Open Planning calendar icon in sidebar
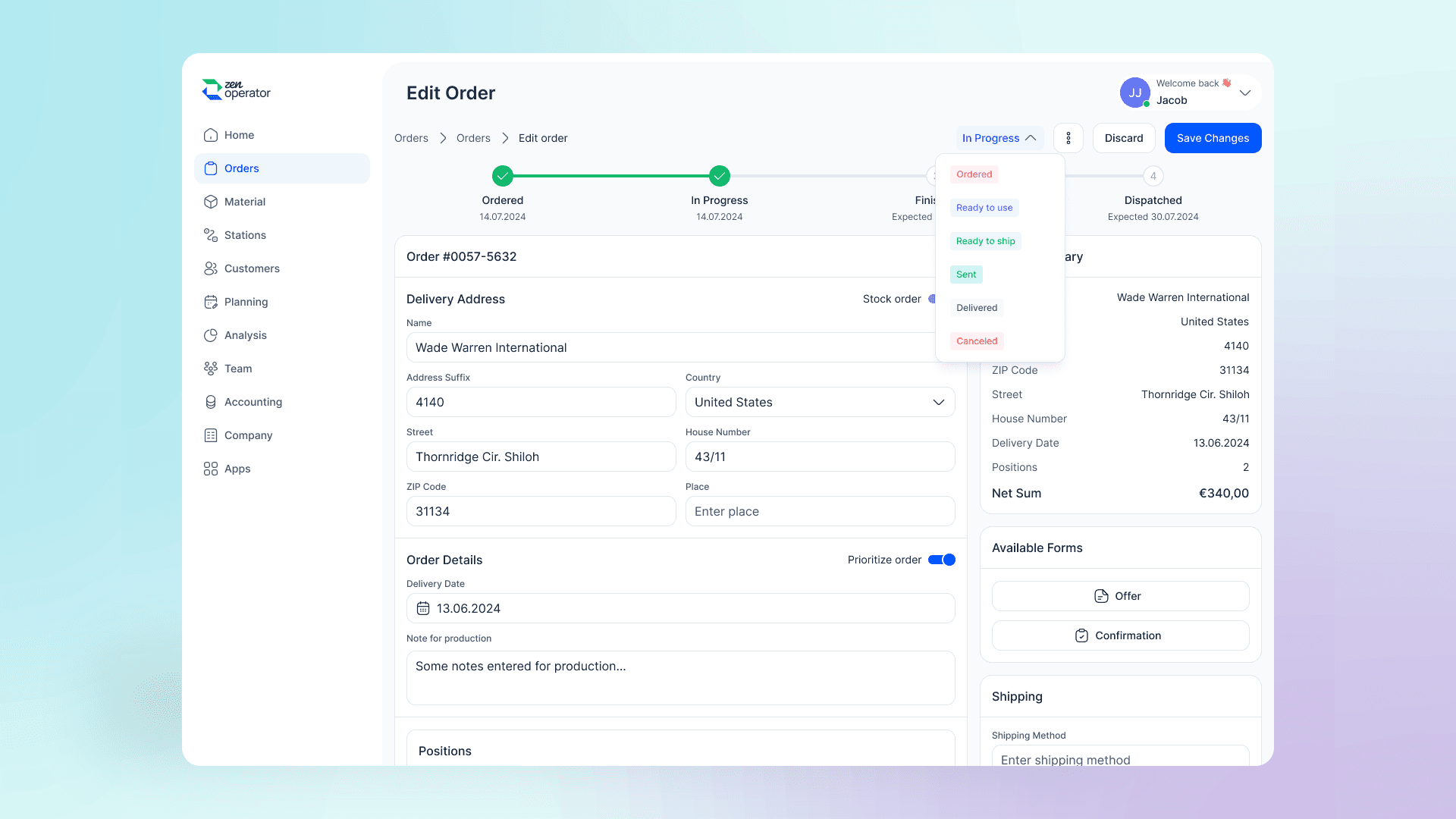 (211, 302)
